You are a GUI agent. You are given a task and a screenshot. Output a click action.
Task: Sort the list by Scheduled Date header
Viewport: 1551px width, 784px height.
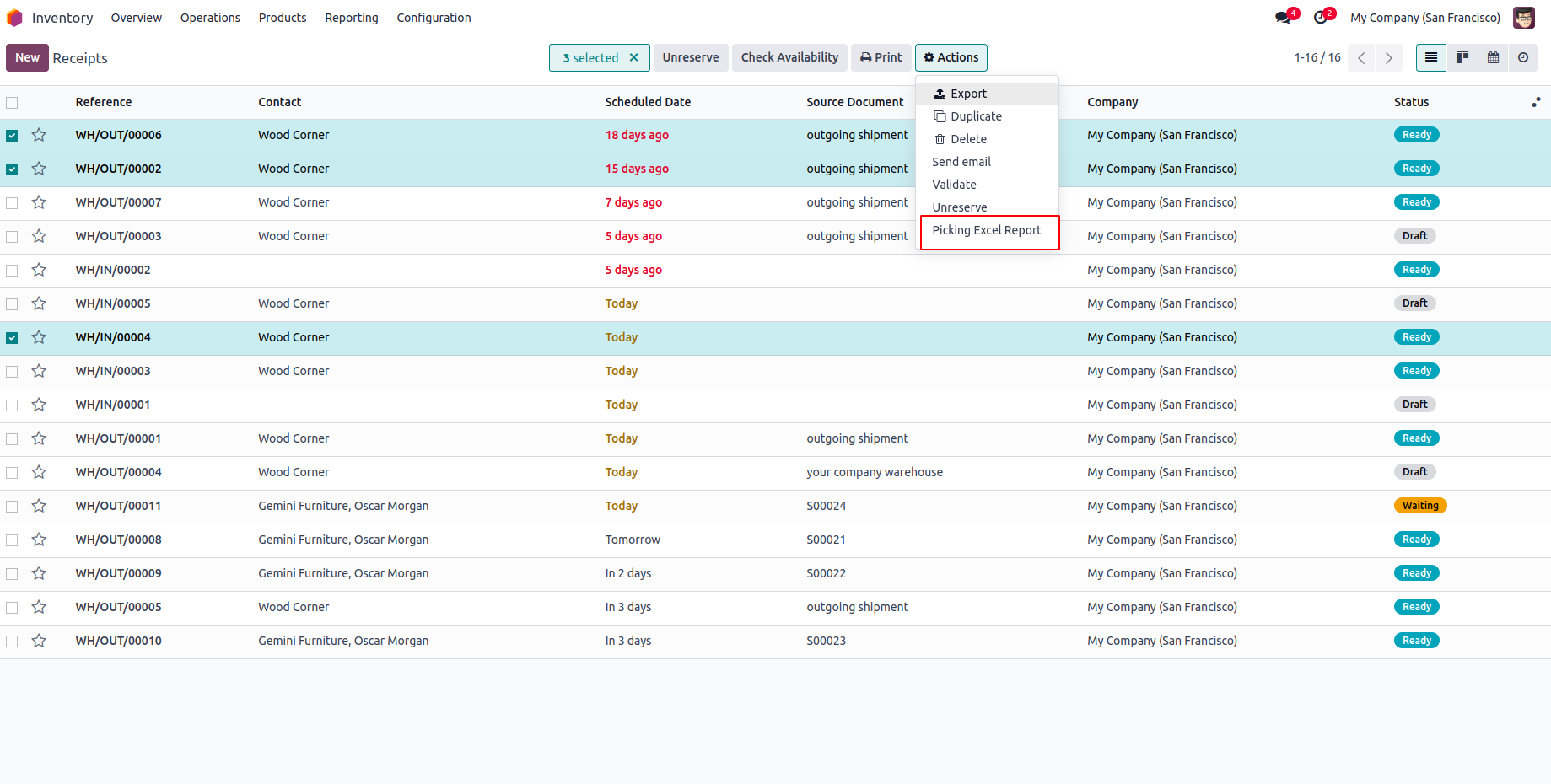pyautogui.click(x=647, y=102)
